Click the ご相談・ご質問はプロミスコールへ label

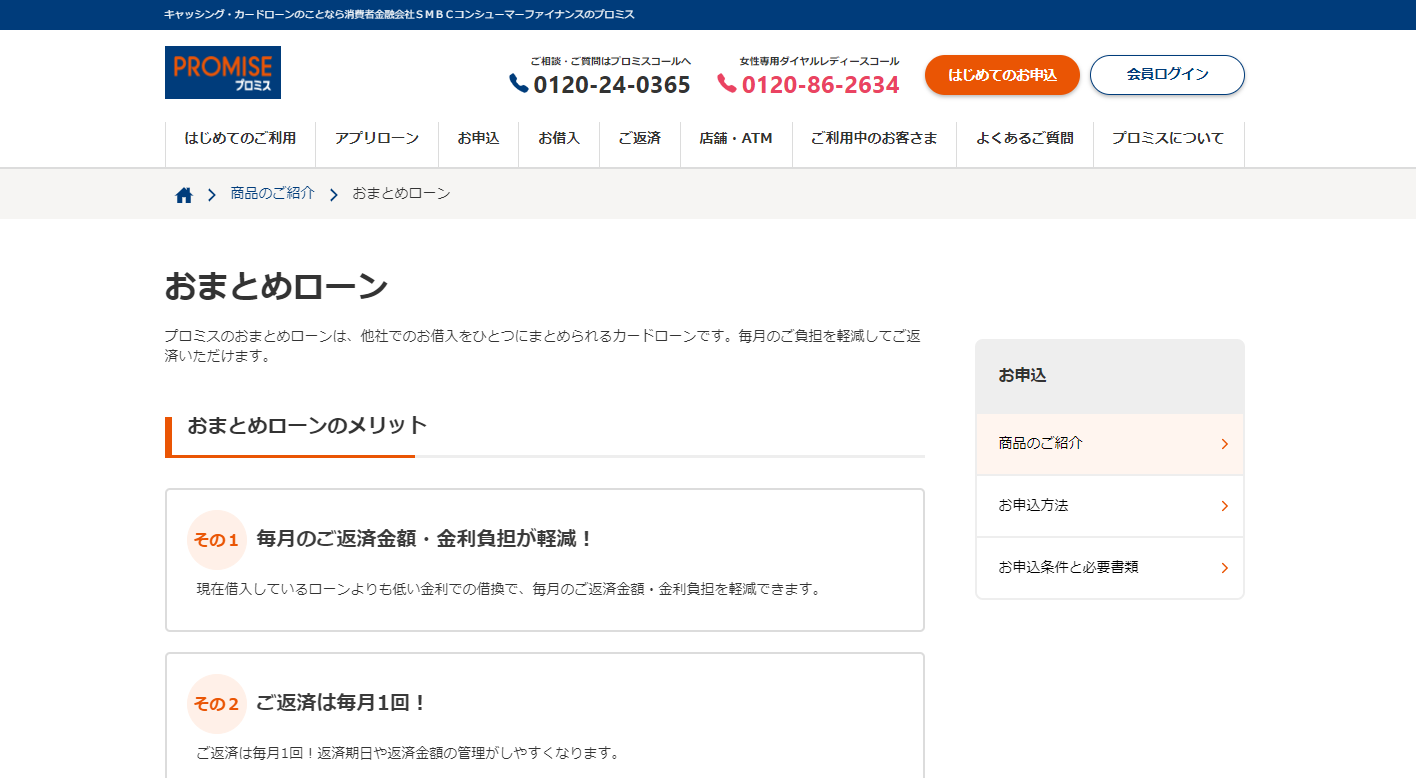611,61
